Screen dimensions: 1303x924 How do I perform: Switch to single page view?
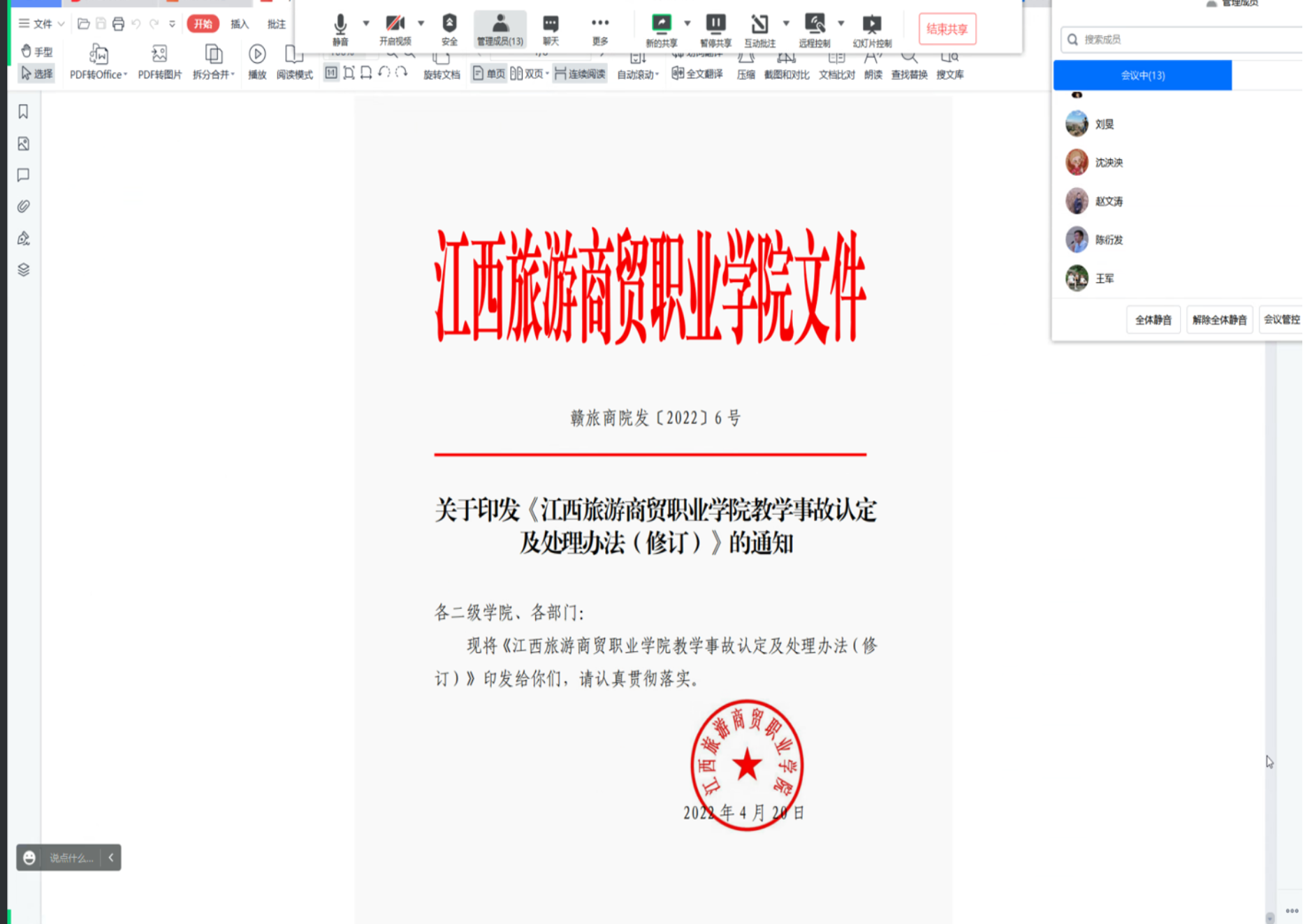[488, 74]
